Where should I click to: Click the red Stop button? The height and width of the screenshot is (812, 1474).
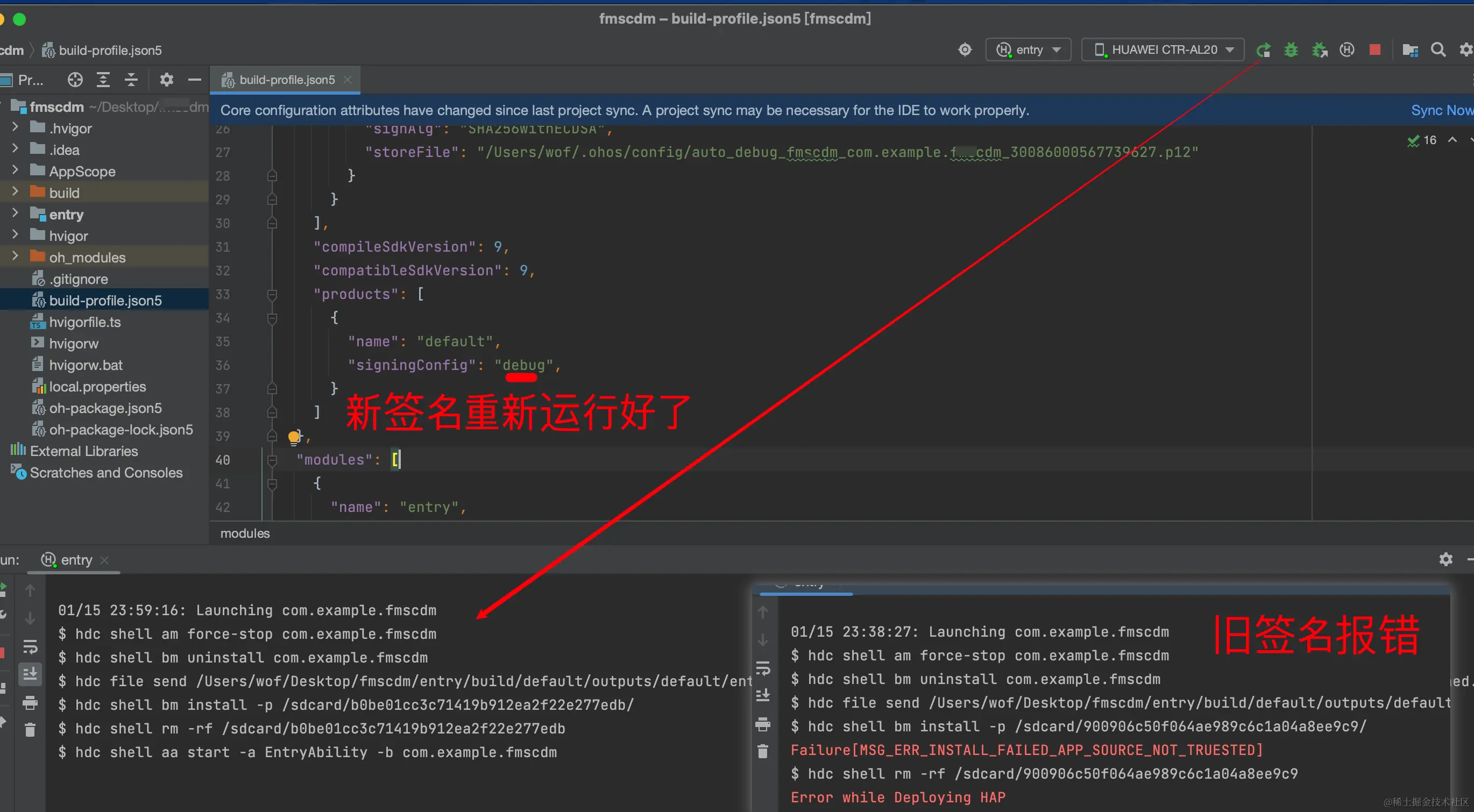click(x=1374, y=51)
